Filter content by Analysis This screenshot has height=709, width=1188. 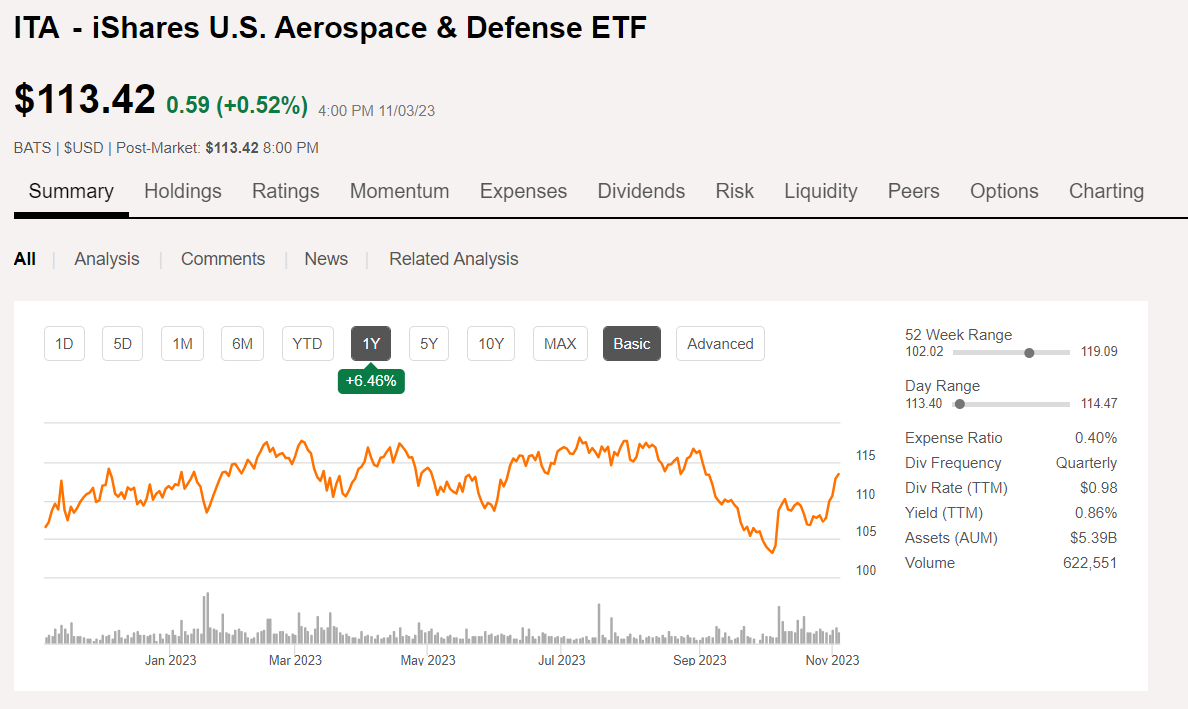[107, 259]
